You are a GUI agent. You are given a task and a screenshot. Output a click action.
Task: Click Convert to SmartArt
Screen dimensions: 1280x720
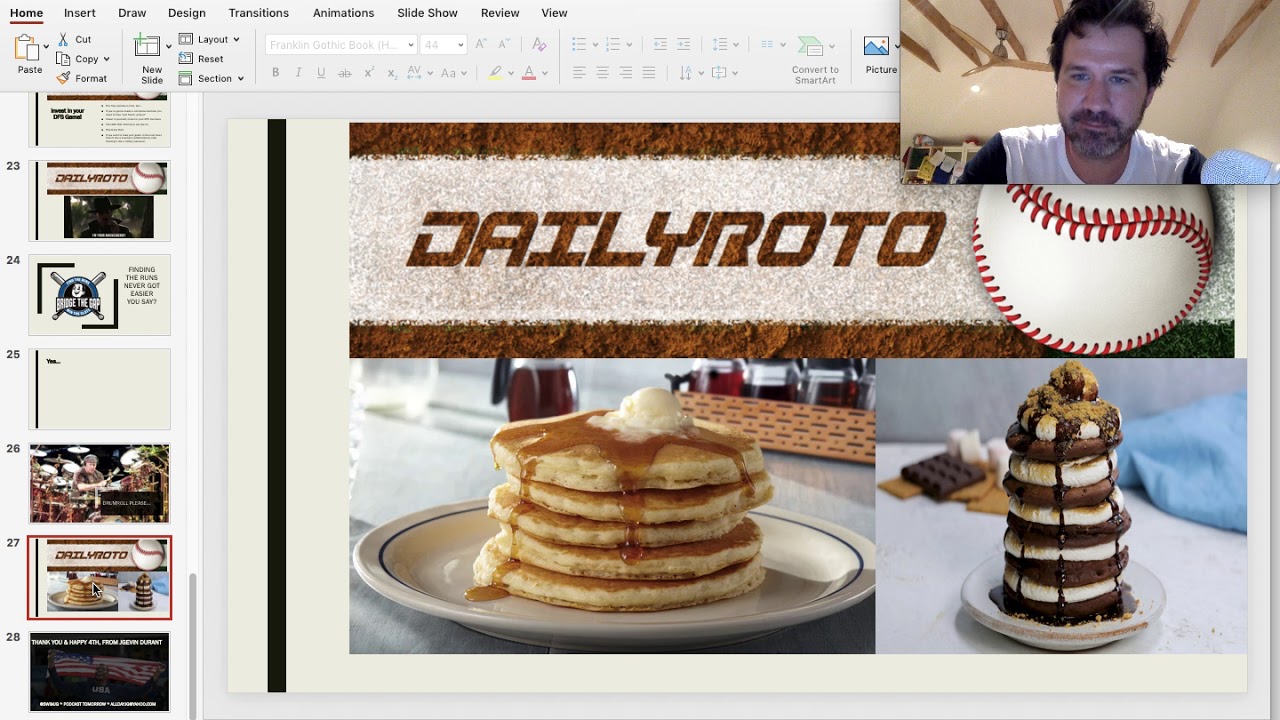[815, 60]
